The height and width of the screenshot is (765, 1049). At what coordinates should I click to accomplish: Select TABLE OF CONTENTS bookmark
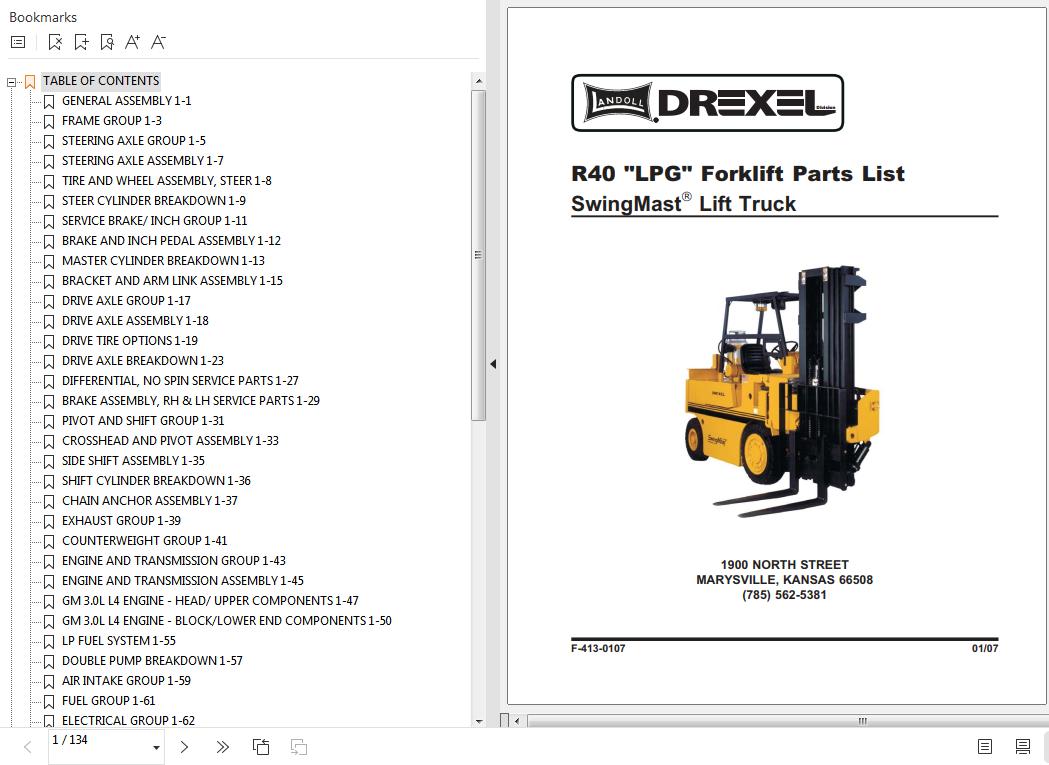tap(101, 81)
